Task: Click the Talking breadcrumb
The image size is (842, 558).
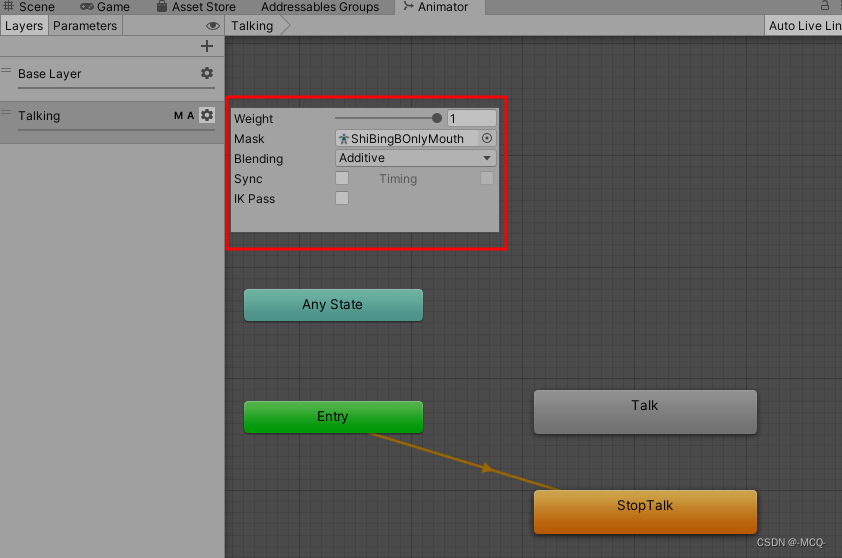Action: pos(252,26)
